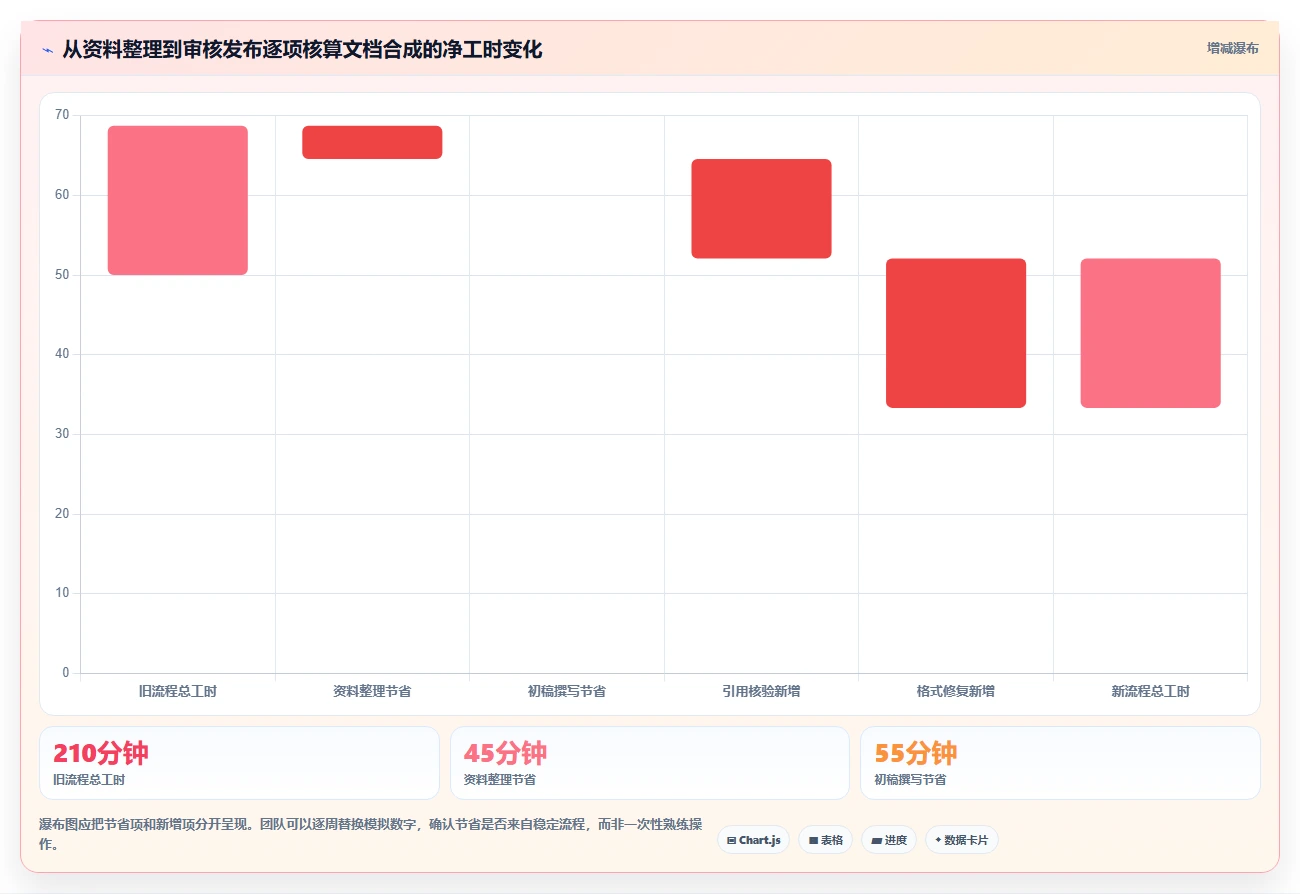Click the 55分钟 stat value

tap(916, 753)
